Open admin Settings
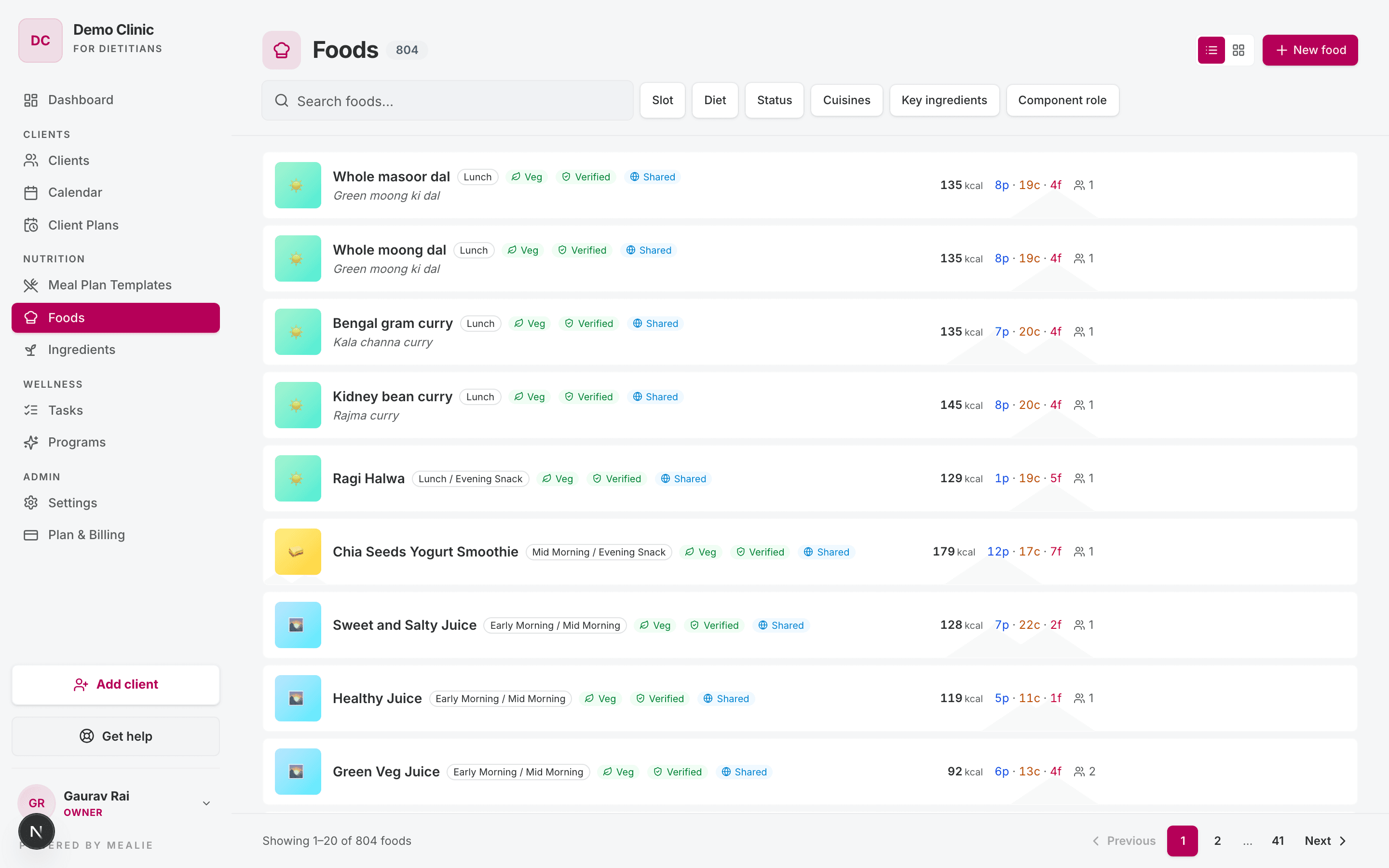 point(115,502)
